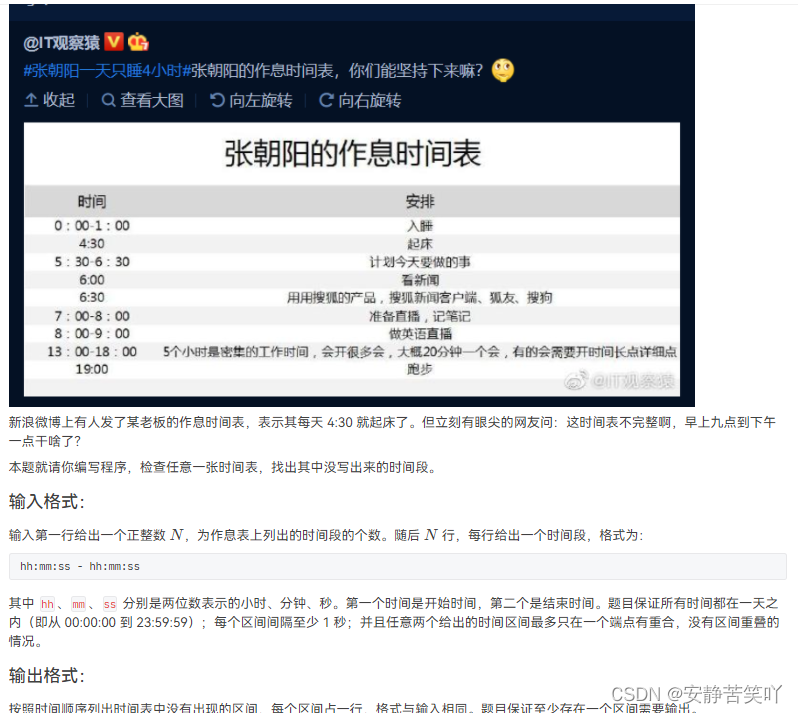Click the 输出格式 heading
Screen dimensions: 798x713
pyautogui.click(x=46, y=676)
